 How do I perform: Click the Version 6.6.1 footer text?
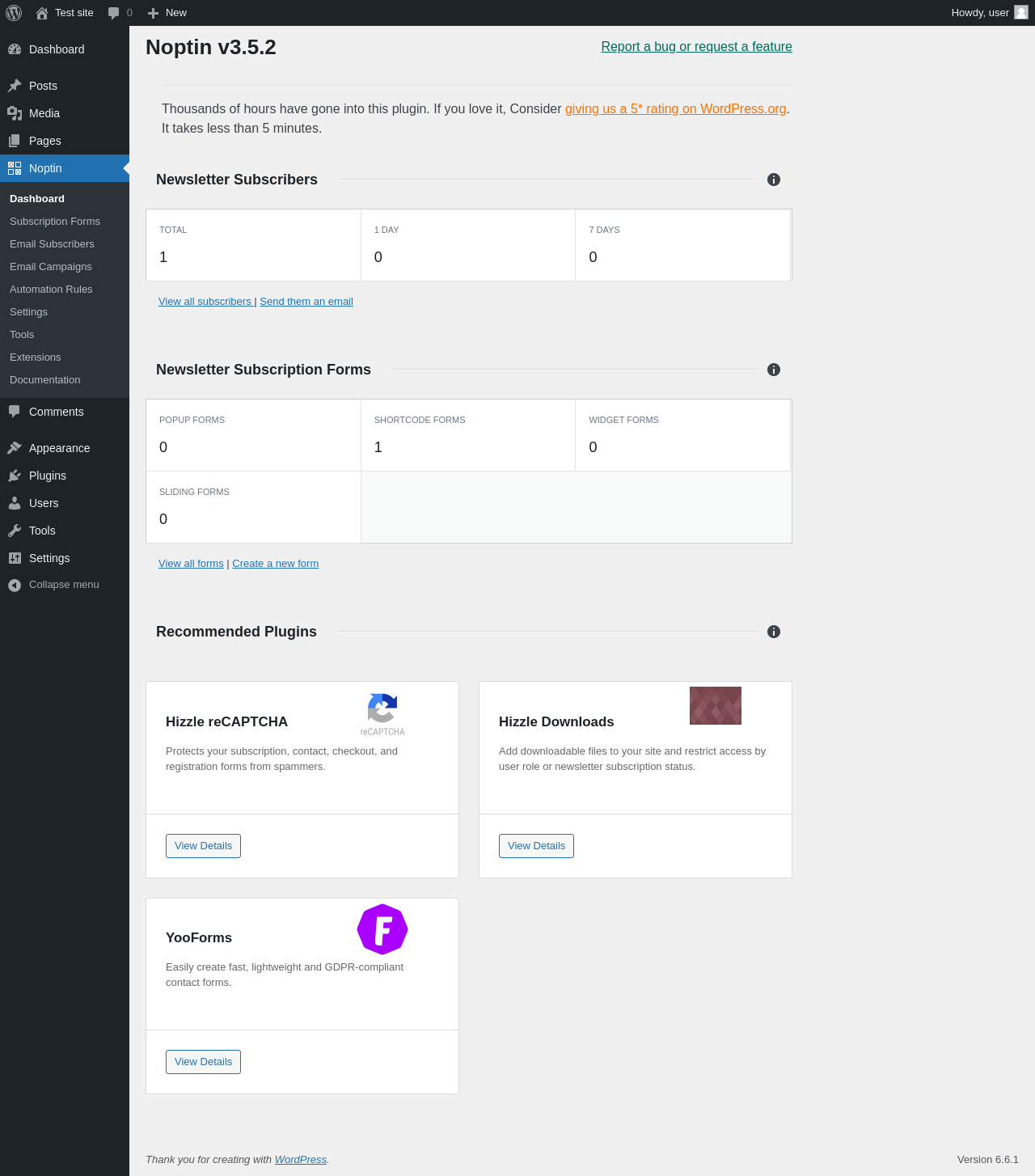click(x=988, y=1160)
